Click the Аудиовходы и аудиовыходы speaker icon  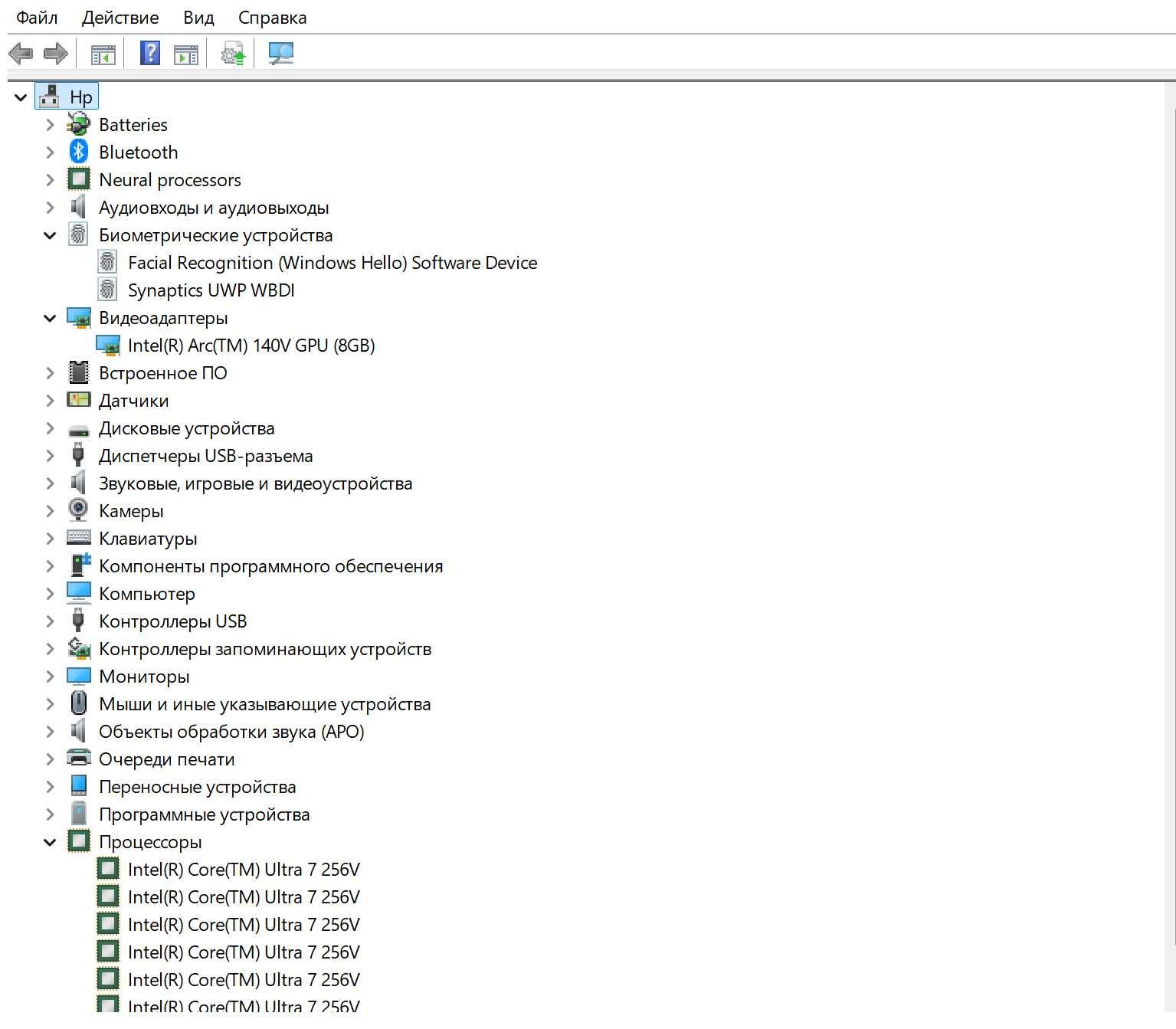(x=78, y=207)
